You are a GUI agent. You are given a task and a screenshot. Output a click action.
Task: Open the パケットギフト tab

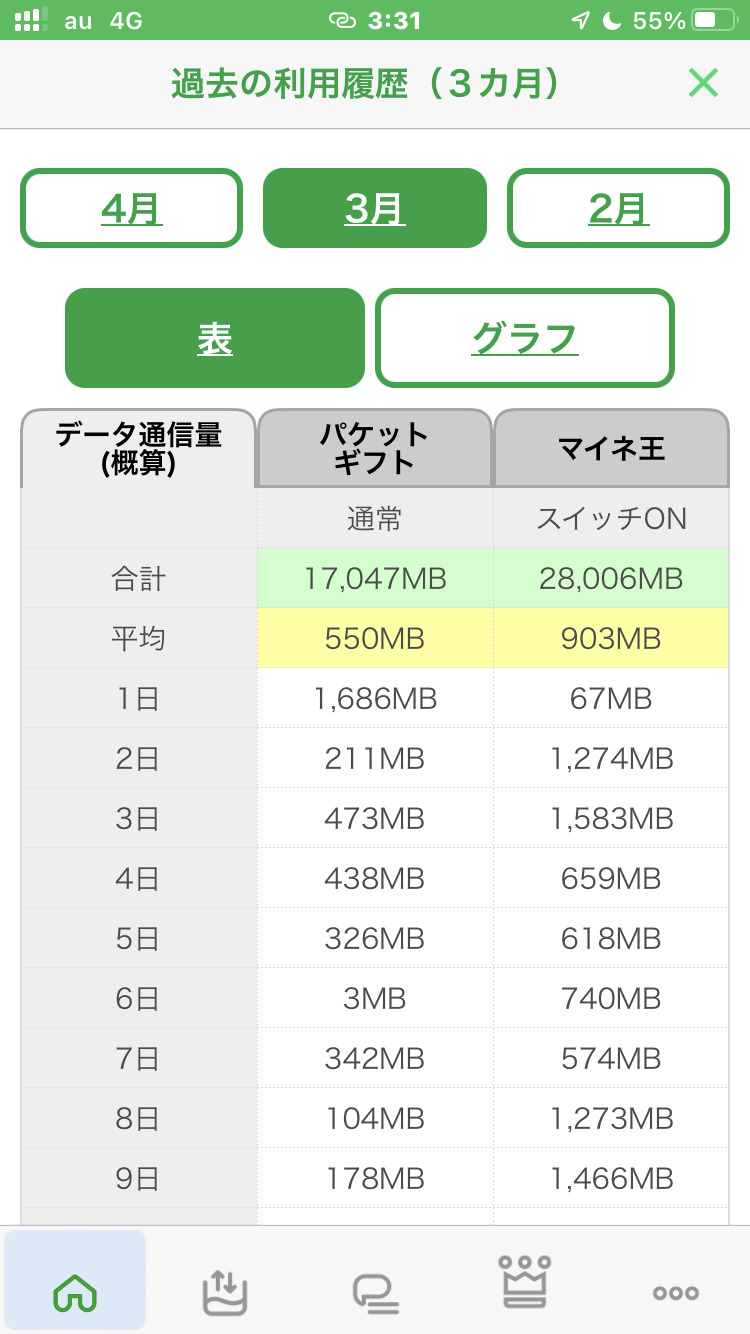375,448
